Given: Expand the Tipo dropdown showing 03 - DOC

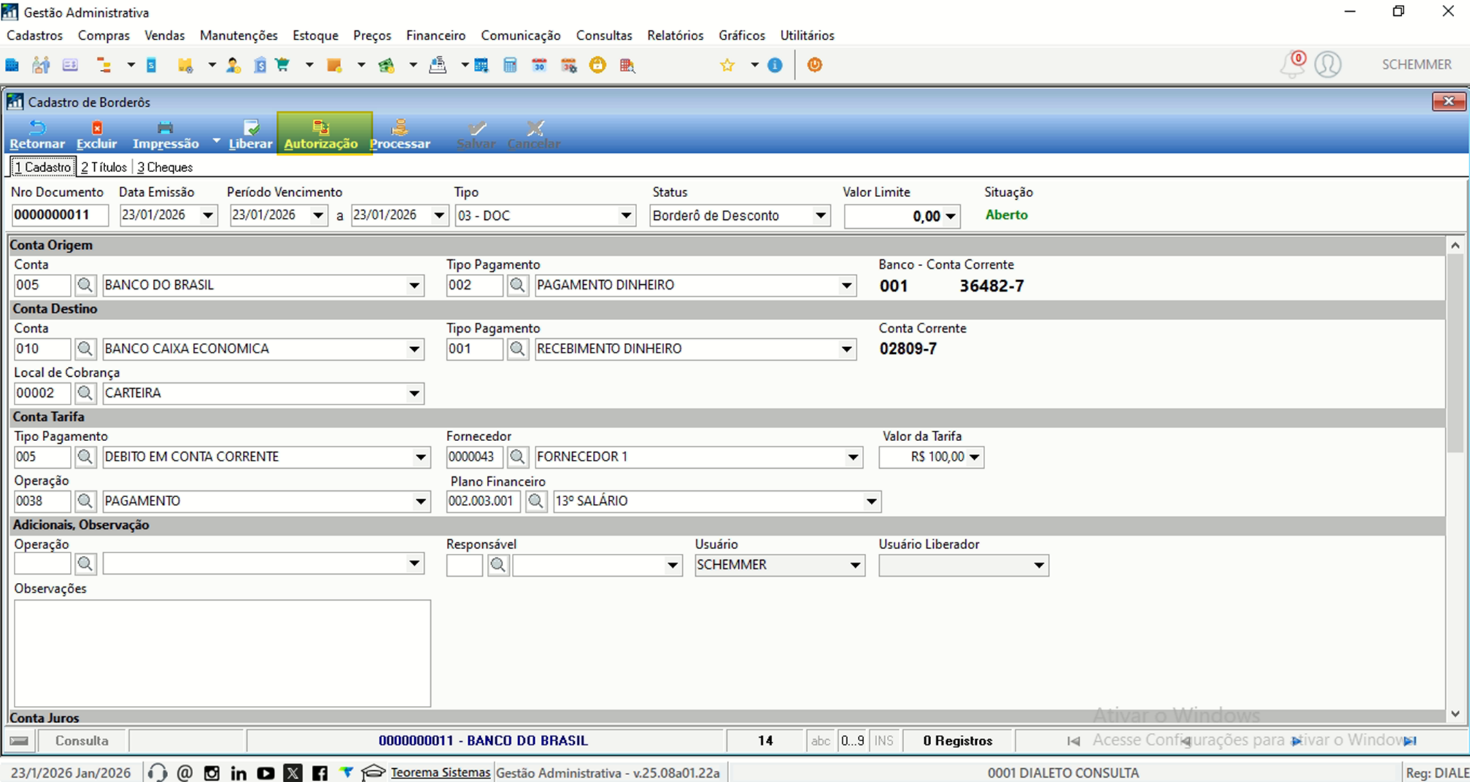Looking at the screenshot, I should [626, 215].
